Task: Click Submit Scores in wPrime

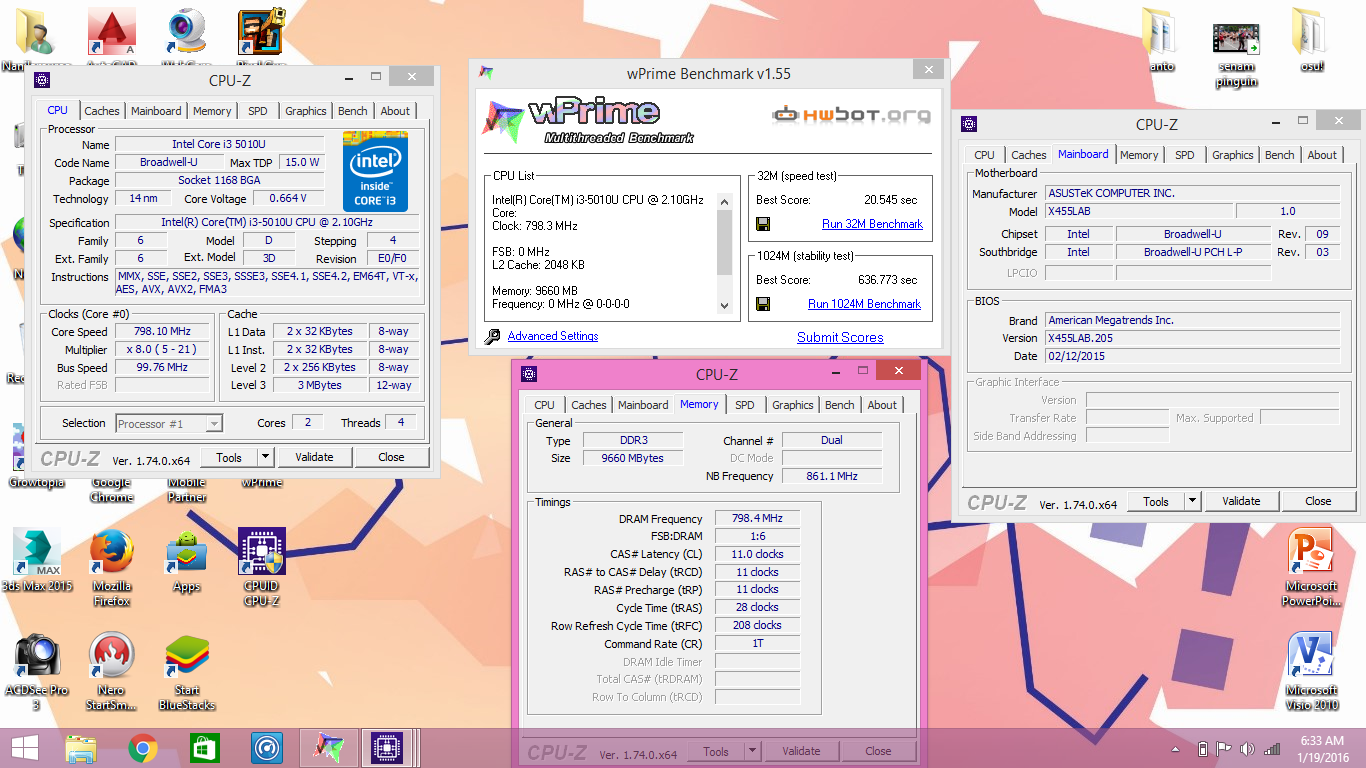Action: (840, 337)
